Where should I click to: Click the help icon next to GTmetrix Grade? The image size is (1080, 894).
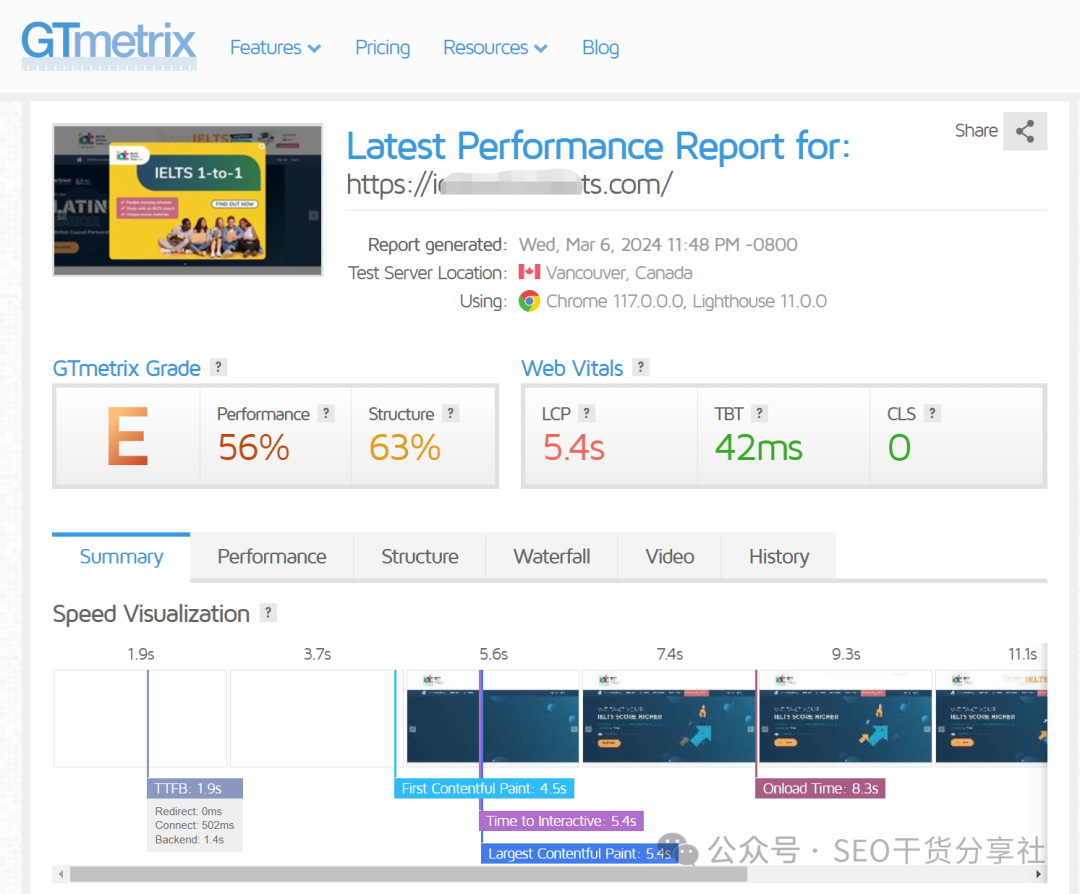pyautogui.click(x=218, y=367)
